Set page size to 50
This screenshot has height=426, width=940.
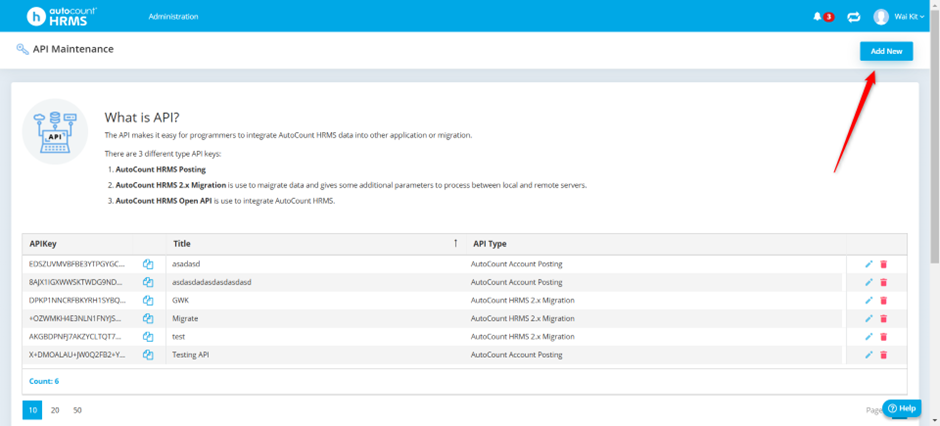point(77,410)
